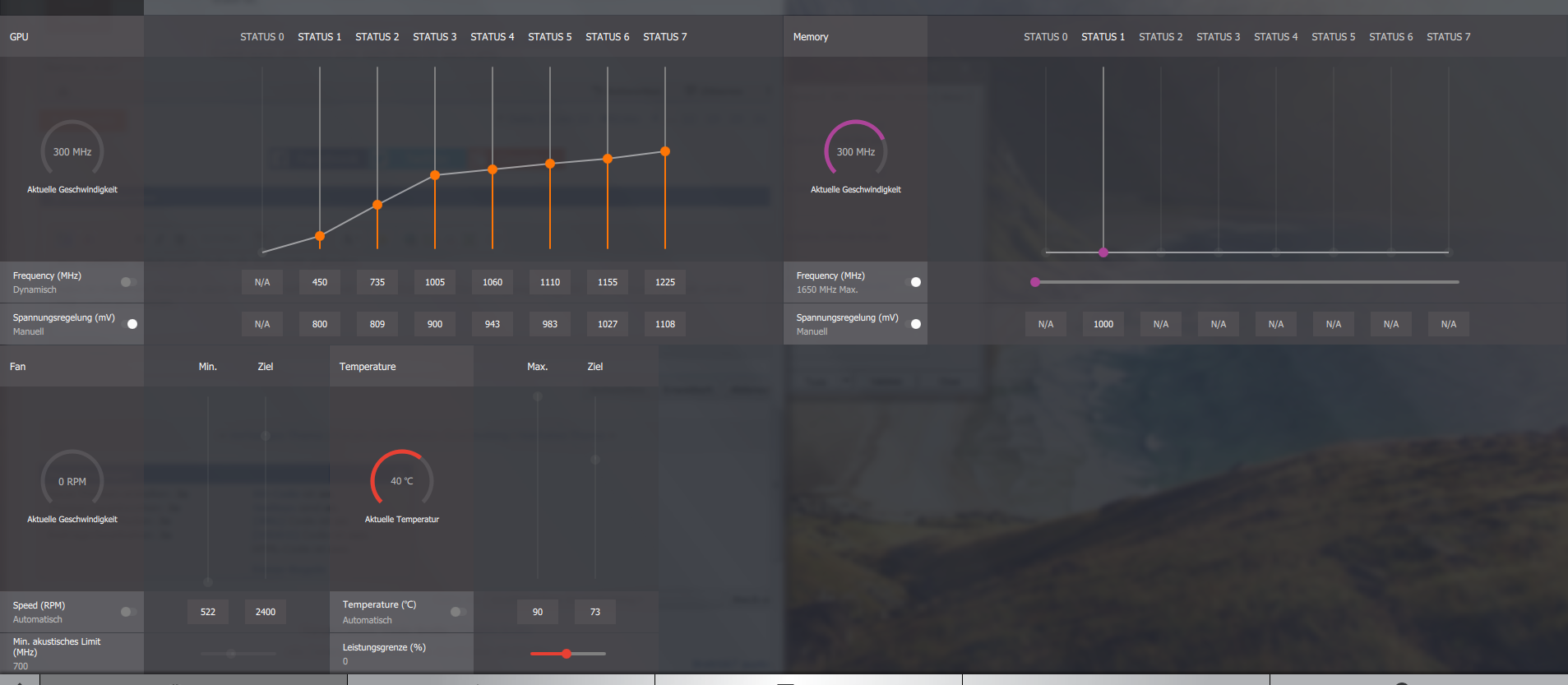Click the temperature Ziel vertical slider handle
Image resolution: width=1568 pixels, height=685 pixels.
[x=595, y=460]
